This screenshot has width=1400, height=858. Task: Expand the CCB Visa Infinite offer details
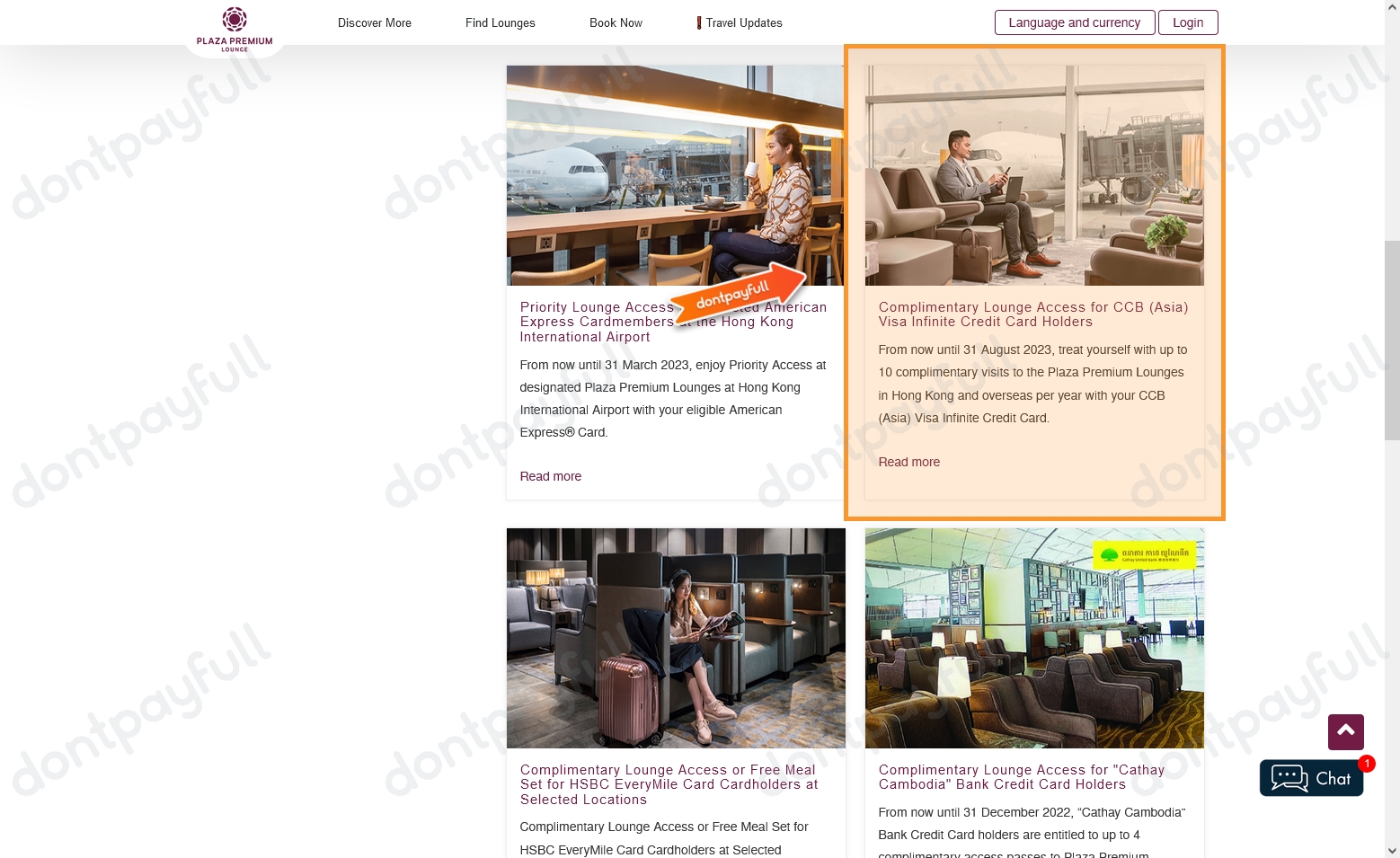pos(908,462)
